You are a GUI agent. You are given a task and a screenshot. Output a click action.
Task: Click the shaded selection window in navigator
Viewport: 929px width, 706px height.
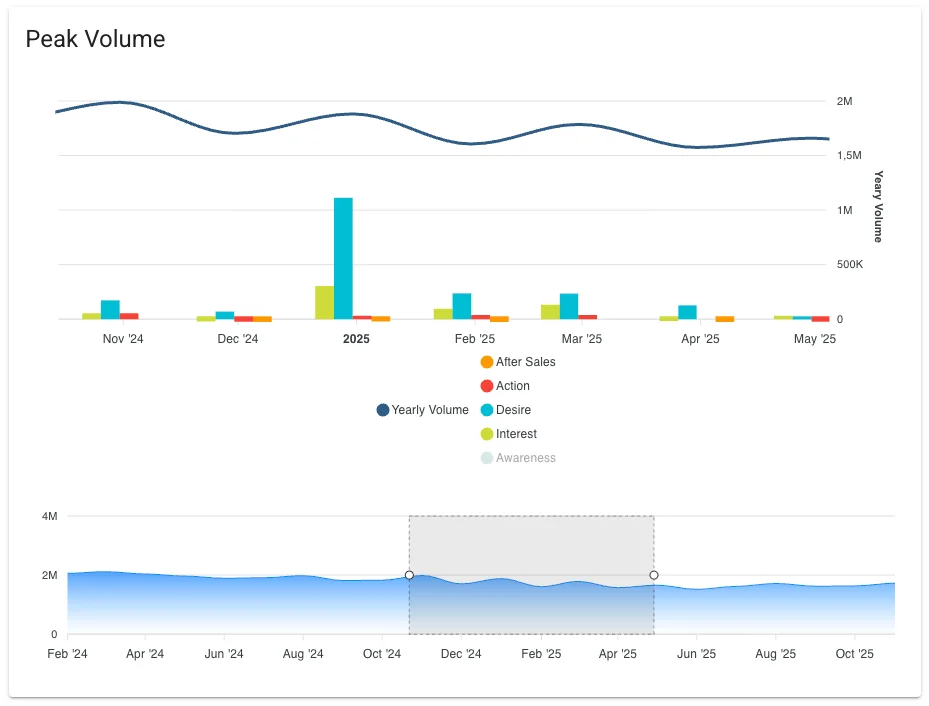531,545
